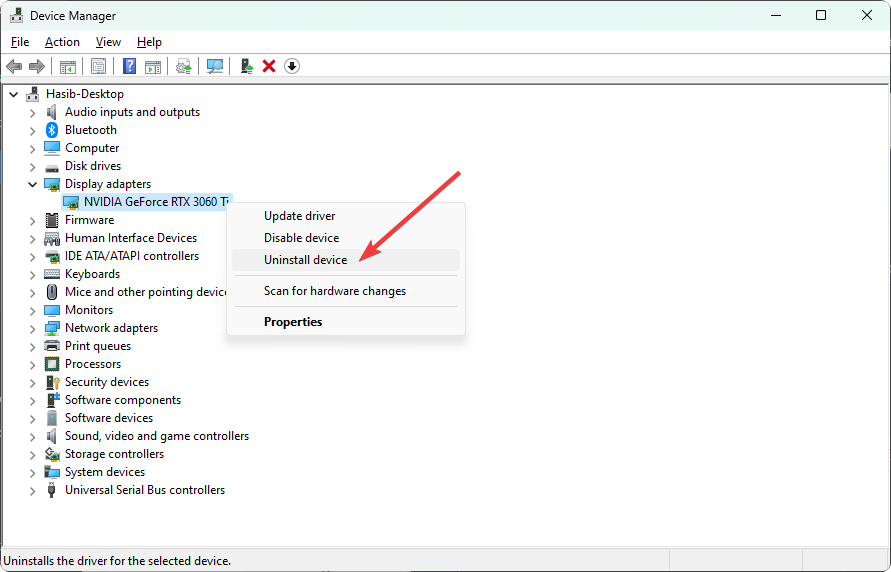This screenshot has width=891, height=572.
Task: Expand the Audio inputs and outputs node
Action: tap(32, 112)
